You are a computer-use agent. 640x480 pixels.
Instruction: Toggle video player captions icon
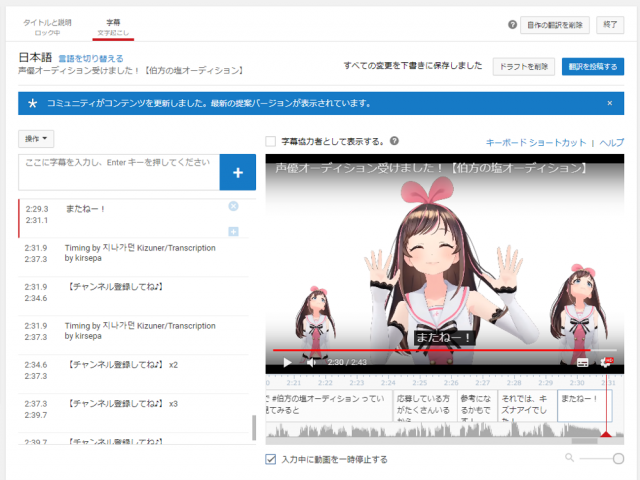582,362
